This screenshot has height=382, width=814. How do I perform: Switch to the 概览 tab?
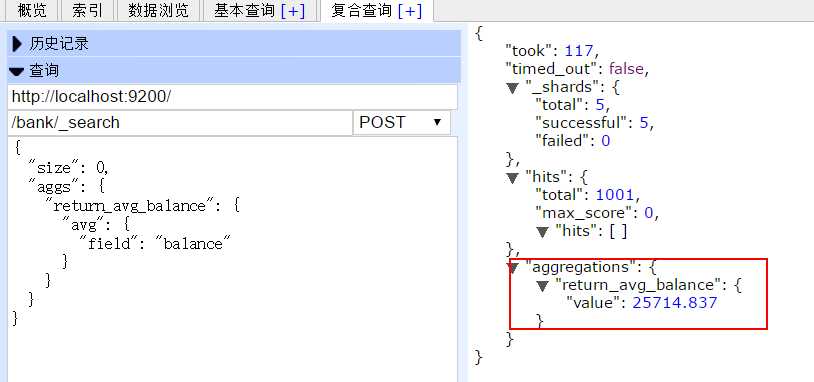coord(32,10)
